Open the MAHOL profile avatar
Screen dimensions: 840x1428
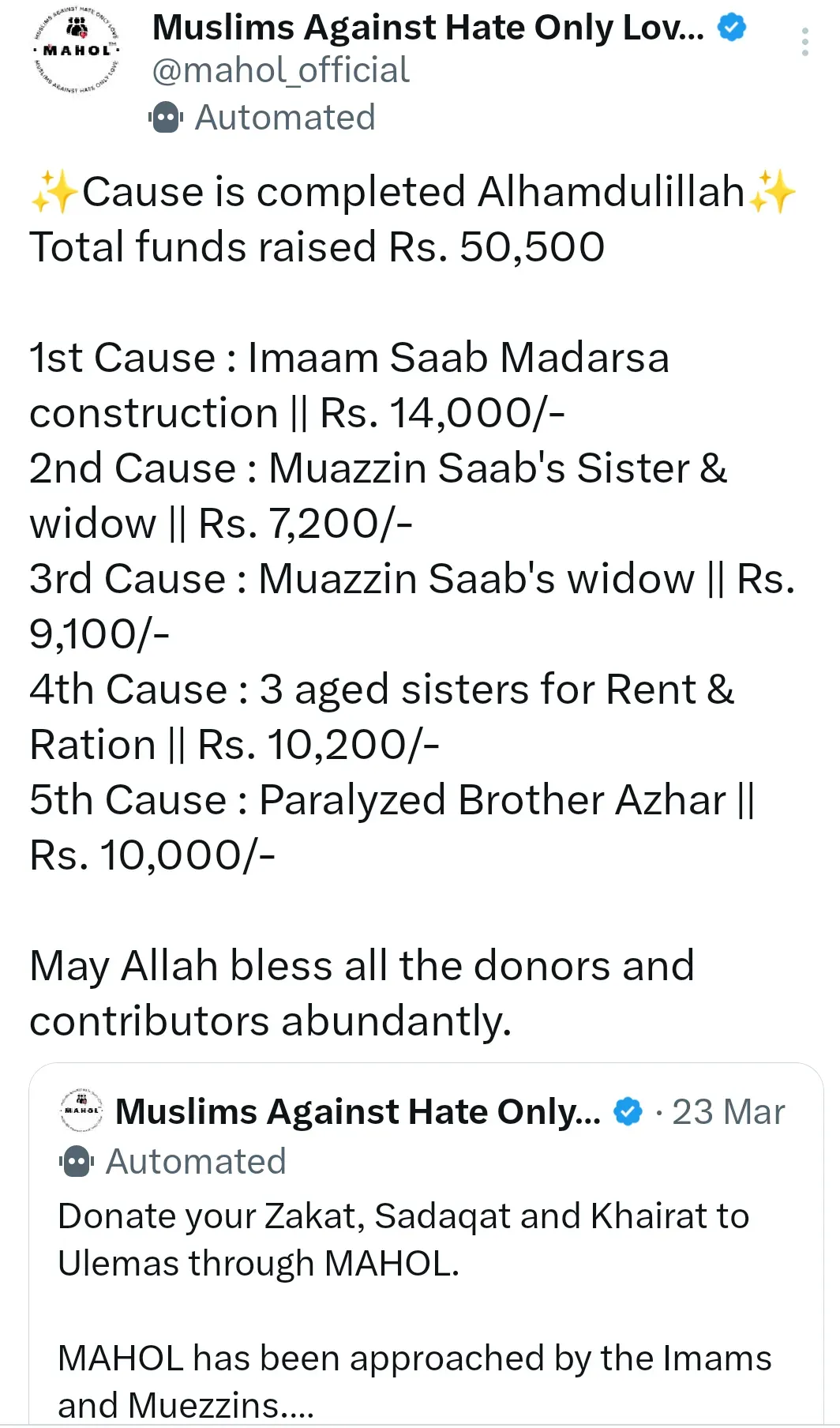(77, 51)
